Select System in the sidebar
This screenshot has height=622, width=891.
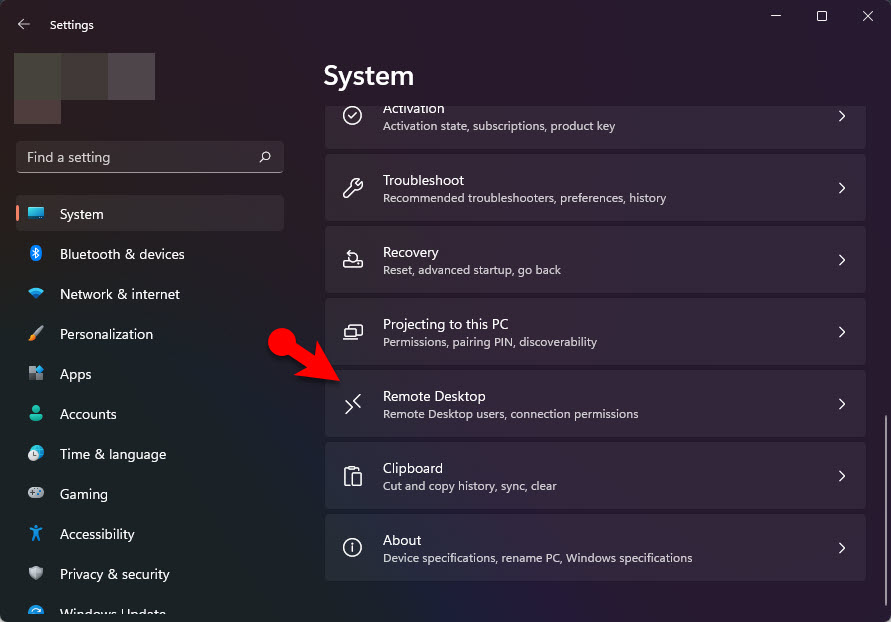(x=150, y=214)
